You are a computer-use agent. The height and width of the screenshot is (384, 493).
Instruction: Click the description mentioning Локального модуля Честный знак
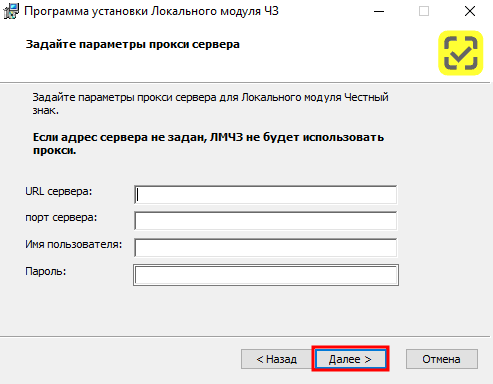[x=210, y=104]
